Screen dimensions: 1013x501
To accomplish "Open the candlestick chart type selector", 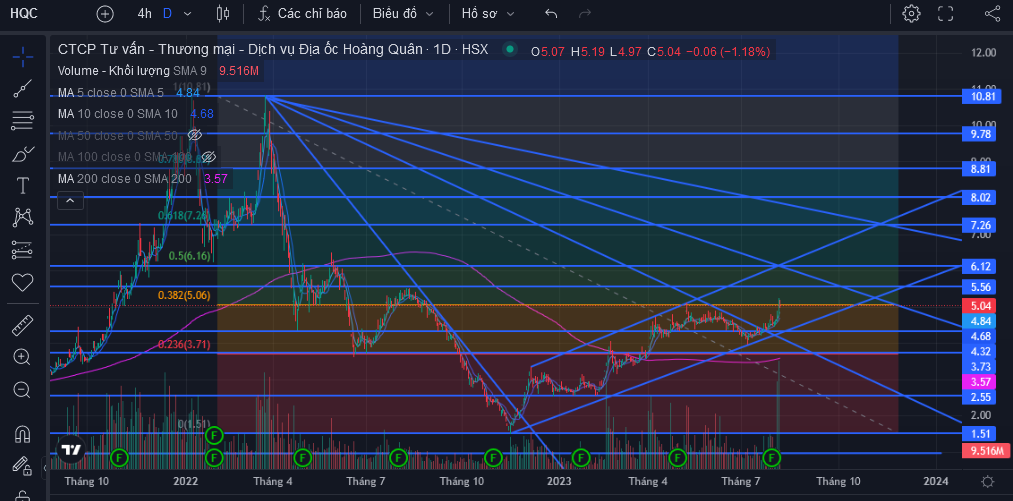I will pyautogui.click(x=223, y=13).
